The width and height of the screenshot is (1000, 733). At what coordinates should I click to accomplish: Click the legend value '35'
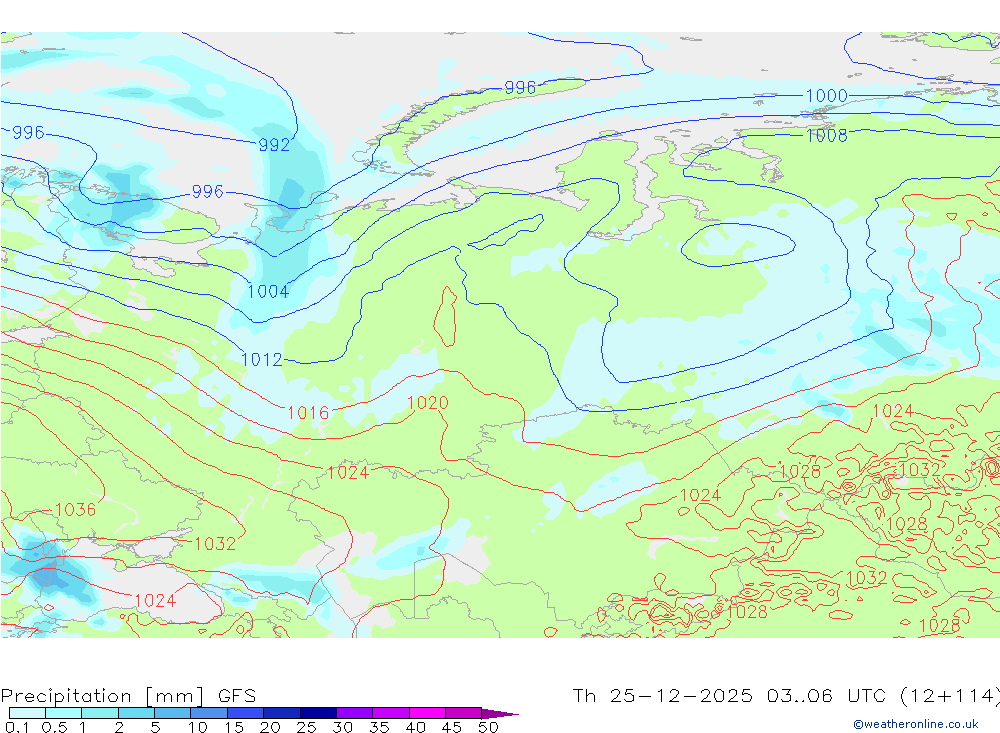pyautogui.click(x=379, y=727)
